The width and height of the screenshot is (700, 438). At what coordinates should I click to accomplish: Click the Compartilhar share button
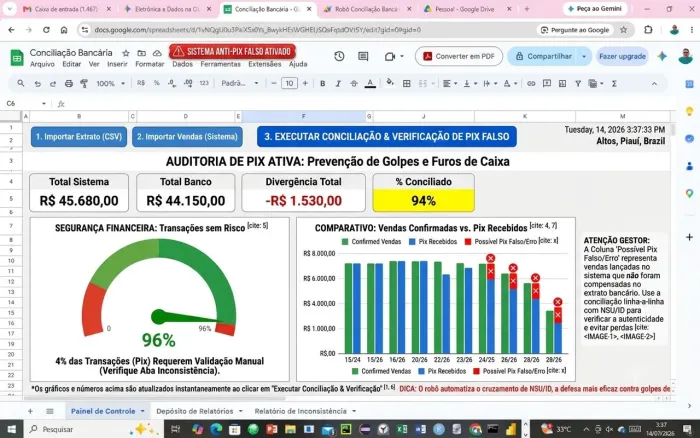(543, 56)
